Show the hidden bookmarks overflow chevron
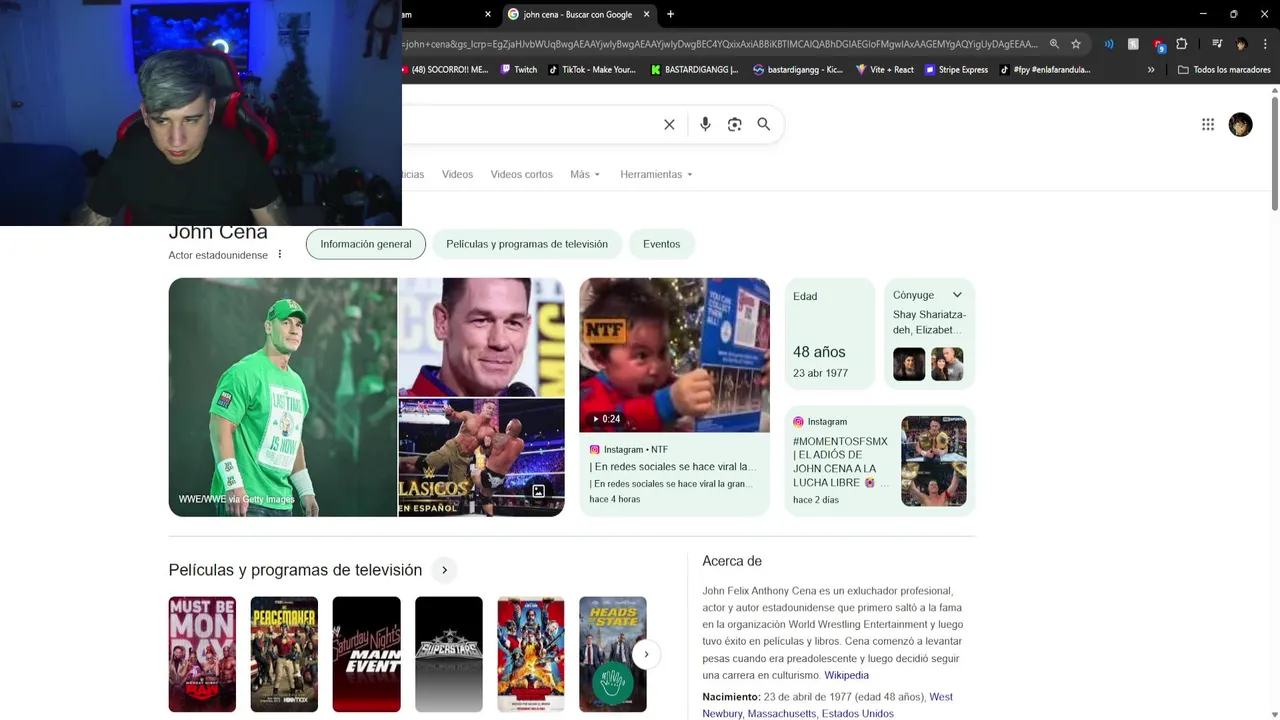Screen dimensions: 1280x720 coord(1151,70)
